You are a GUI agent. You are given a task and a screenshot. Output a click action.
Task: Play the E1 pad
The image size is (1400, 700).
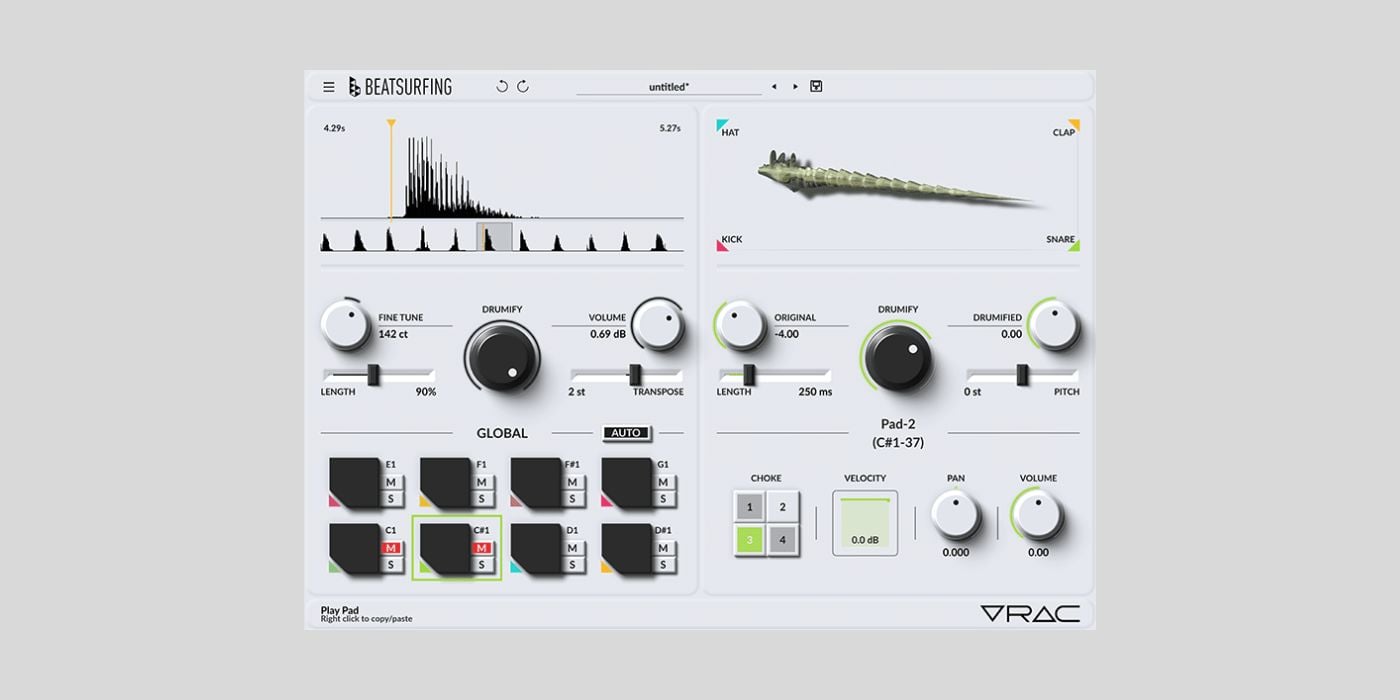click(x=354, y=482)
